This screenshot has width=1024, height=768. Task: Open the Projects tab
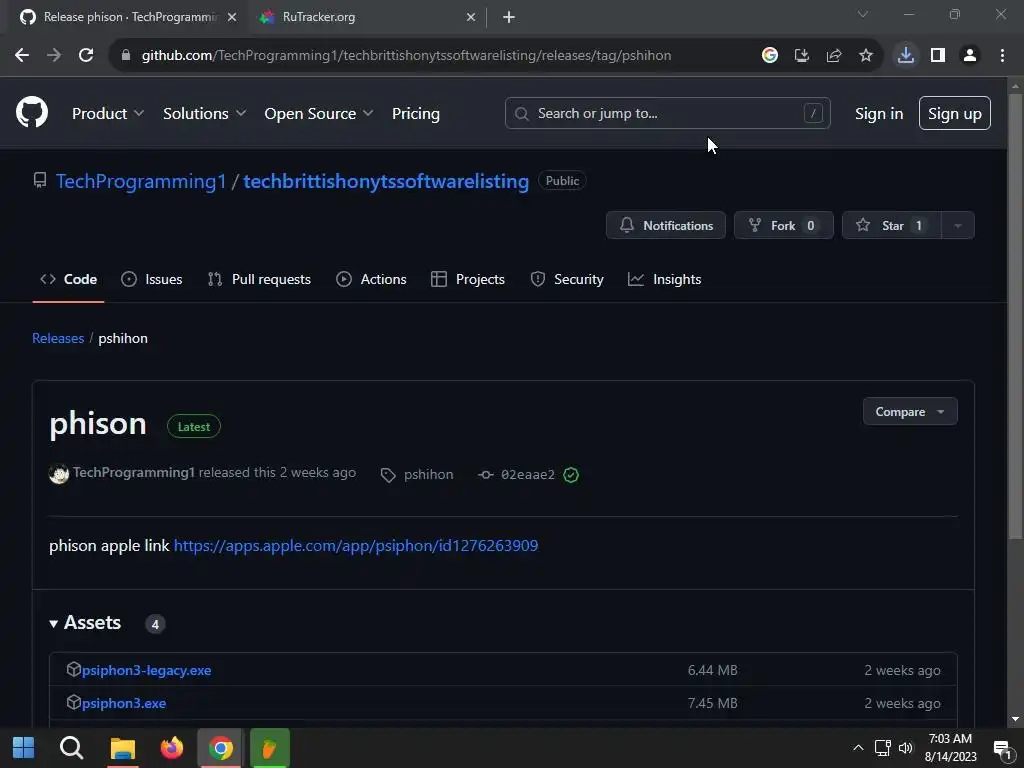(468, 280)
